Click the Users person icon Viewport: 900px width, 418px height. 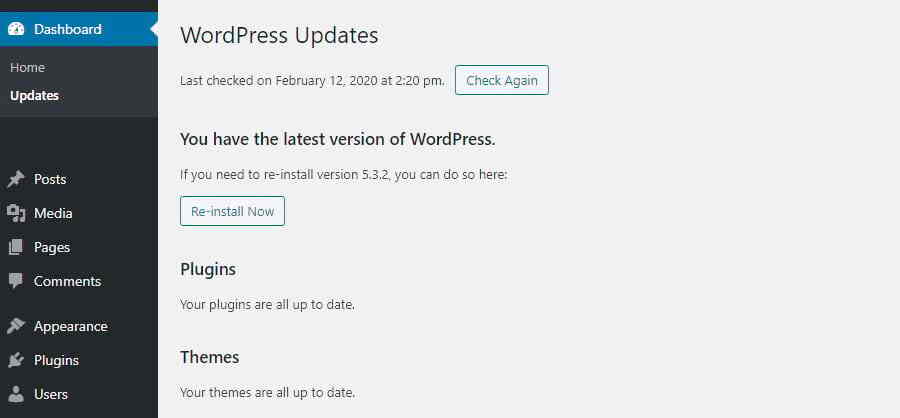pyautogui.click(x=16, y=394)
